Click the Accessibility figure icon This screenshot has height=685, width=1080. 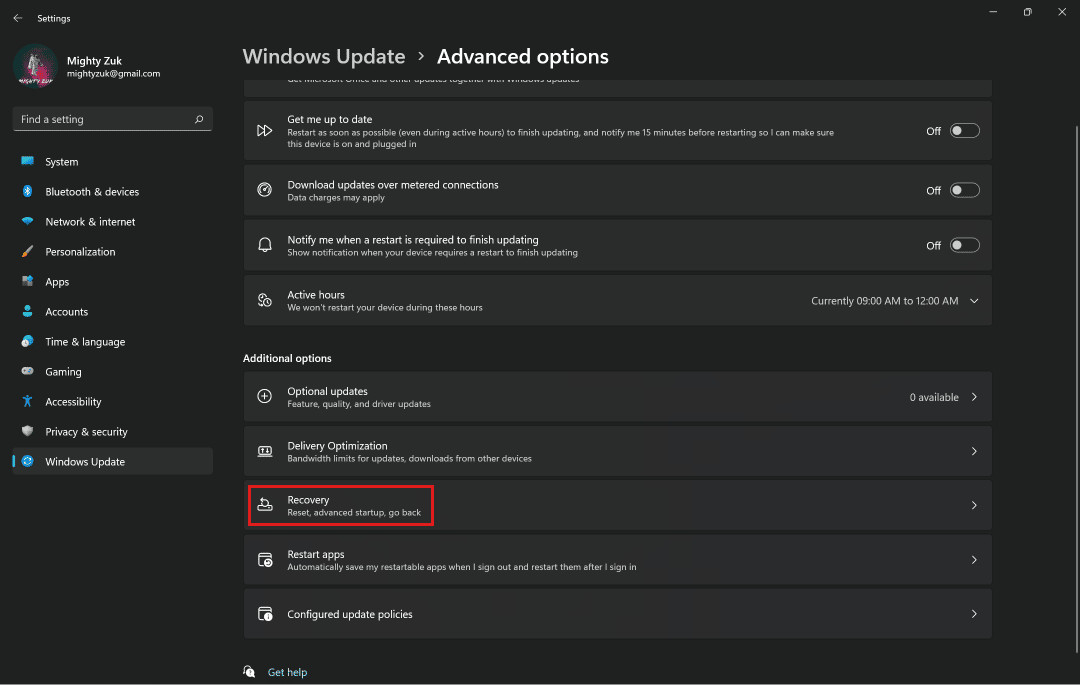(28, 401)
